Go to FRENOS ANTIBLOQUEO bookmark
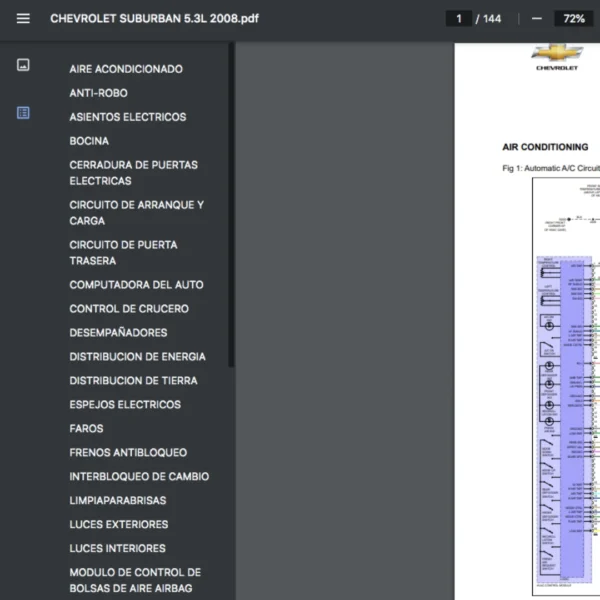Viewport: 600px width, 600px height. point(128,452)
